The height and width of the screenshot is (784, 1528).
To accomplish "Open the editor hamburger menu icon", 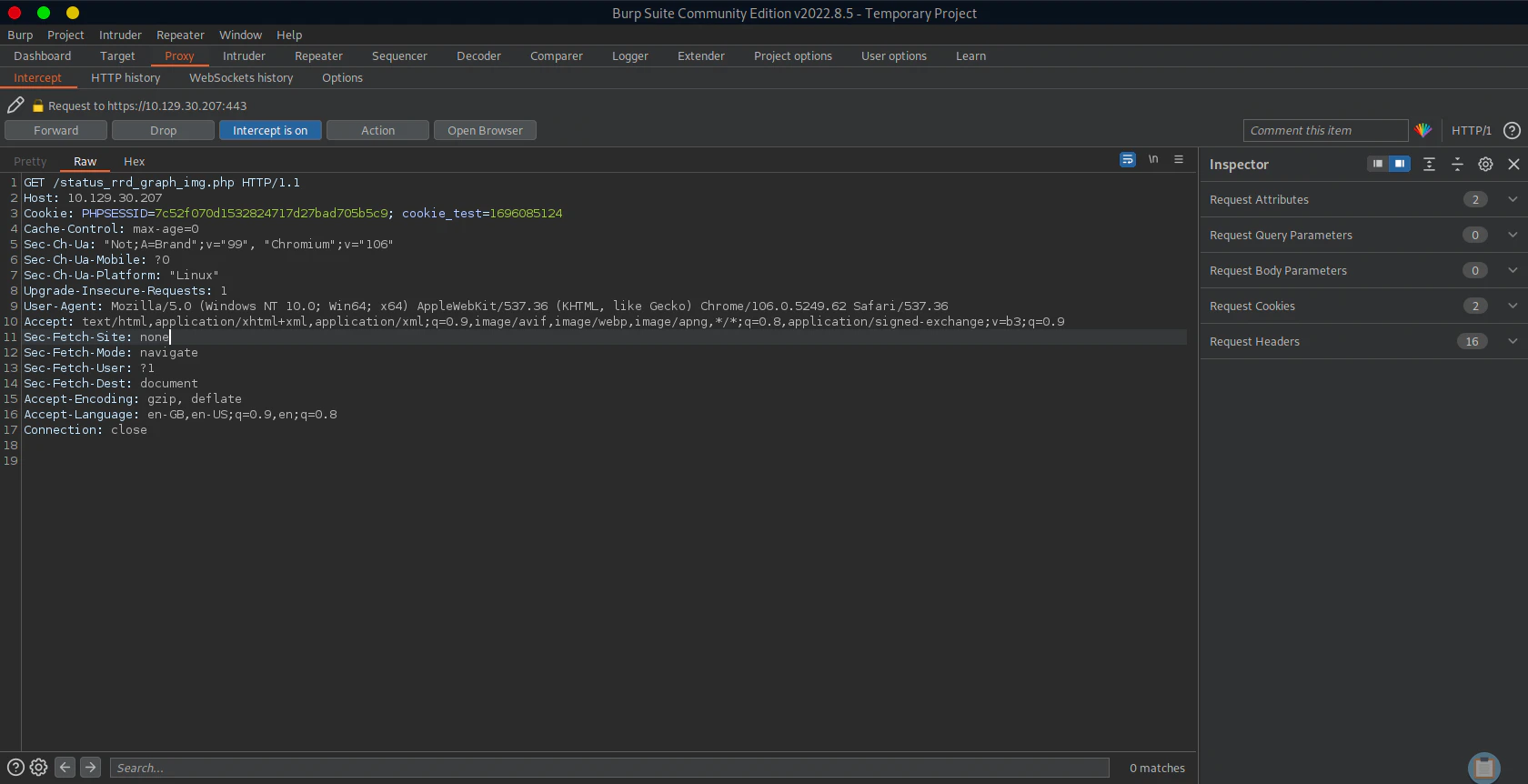I will click(1179, 159).
